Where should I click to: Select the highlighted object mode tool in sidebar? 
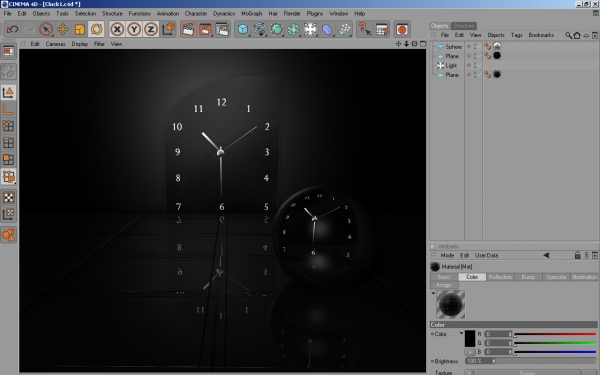click(8, 176)
